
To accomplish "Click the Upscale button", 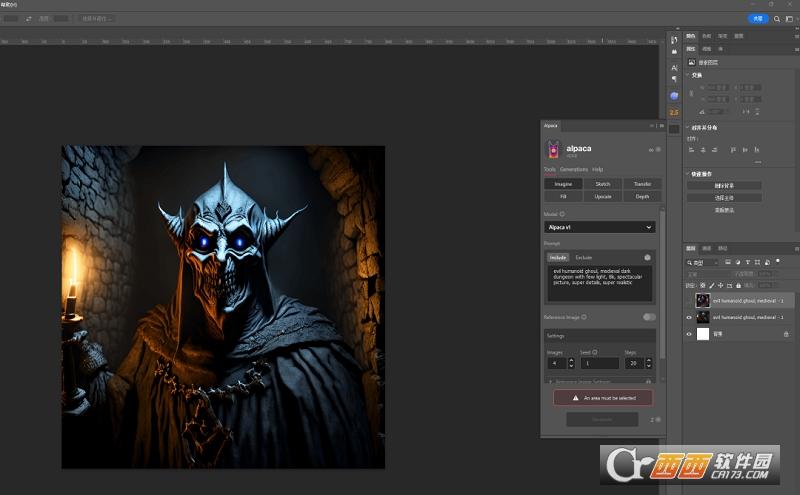I will point(603,196).
